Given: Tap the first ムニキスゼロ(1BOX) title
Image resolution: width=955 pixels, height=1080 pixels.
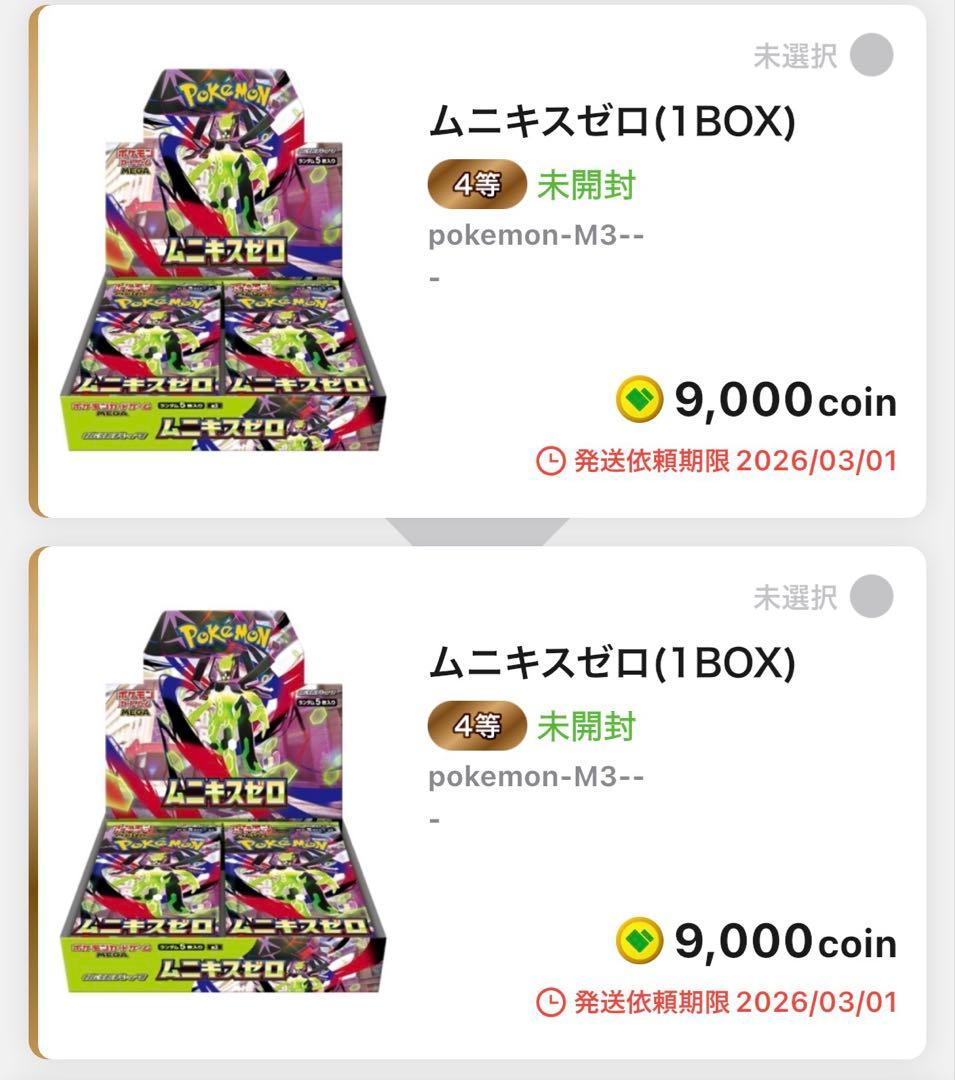Looking at the screenshot, I should [611, 122].
